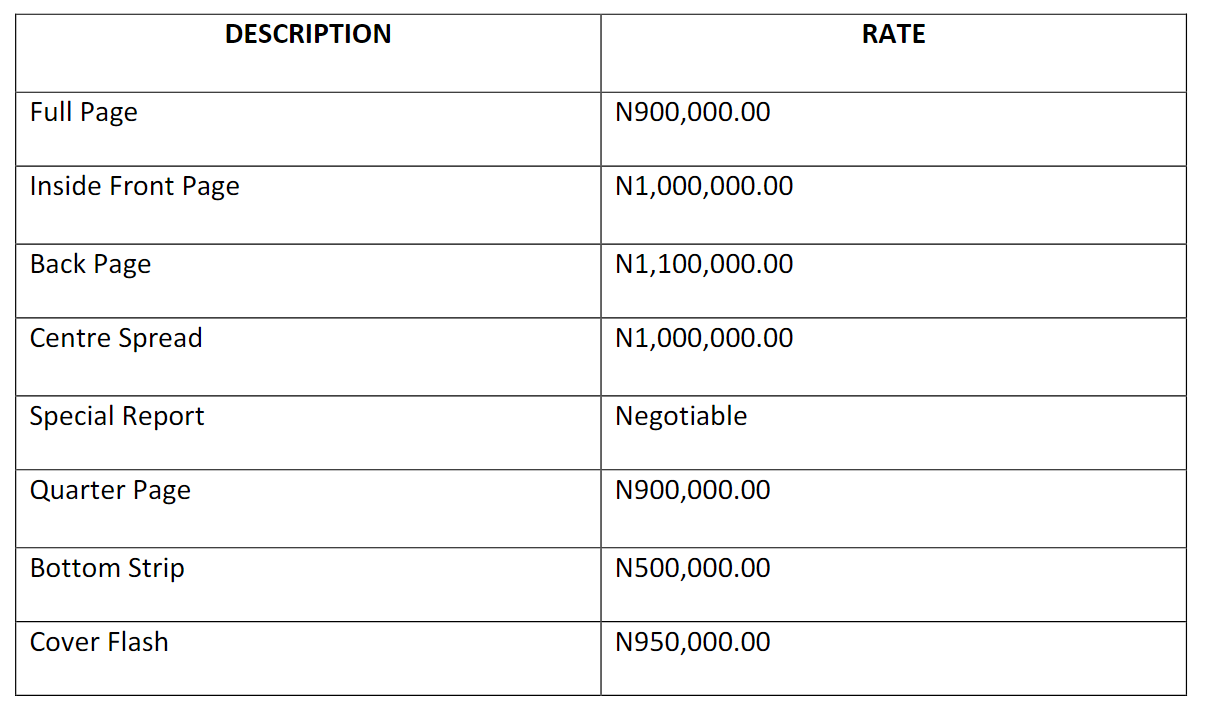Click the N950,000.00 rate value
The image size is (1207, 708).
click(x=693, y=643)
